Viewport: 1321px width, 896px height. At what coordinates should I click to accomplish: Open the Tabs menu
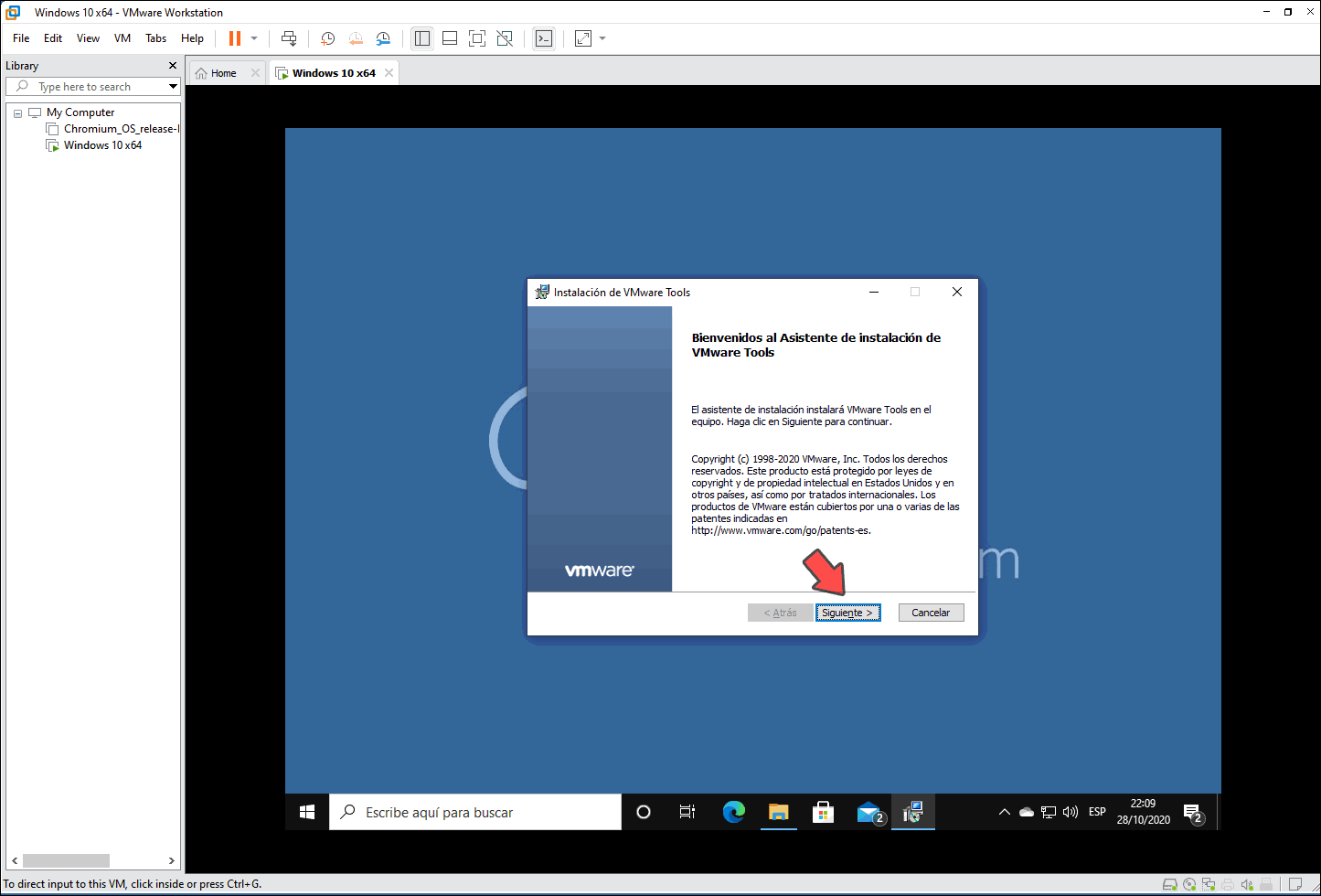(x=156, y=38)
